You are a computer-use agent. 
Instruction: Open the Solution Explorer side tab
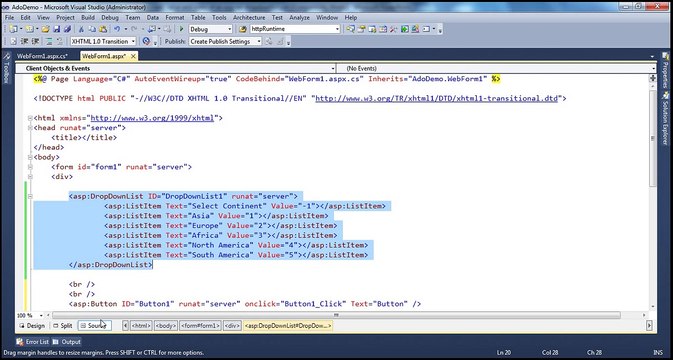[665, 117]
